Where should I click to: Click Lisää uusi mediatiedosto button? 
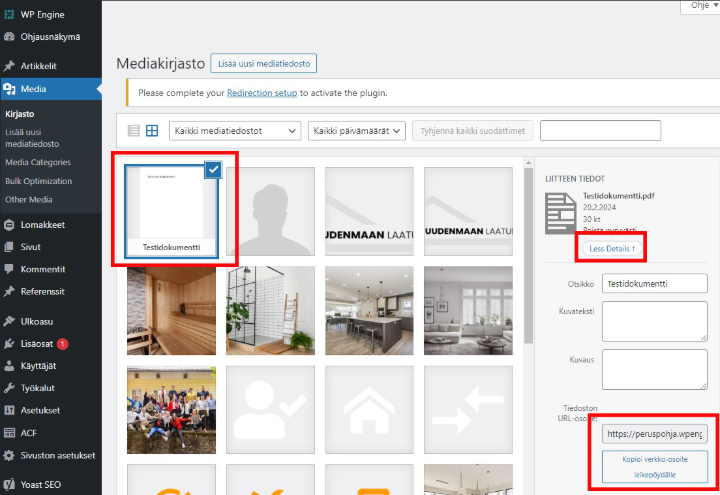tap(263, 64)
